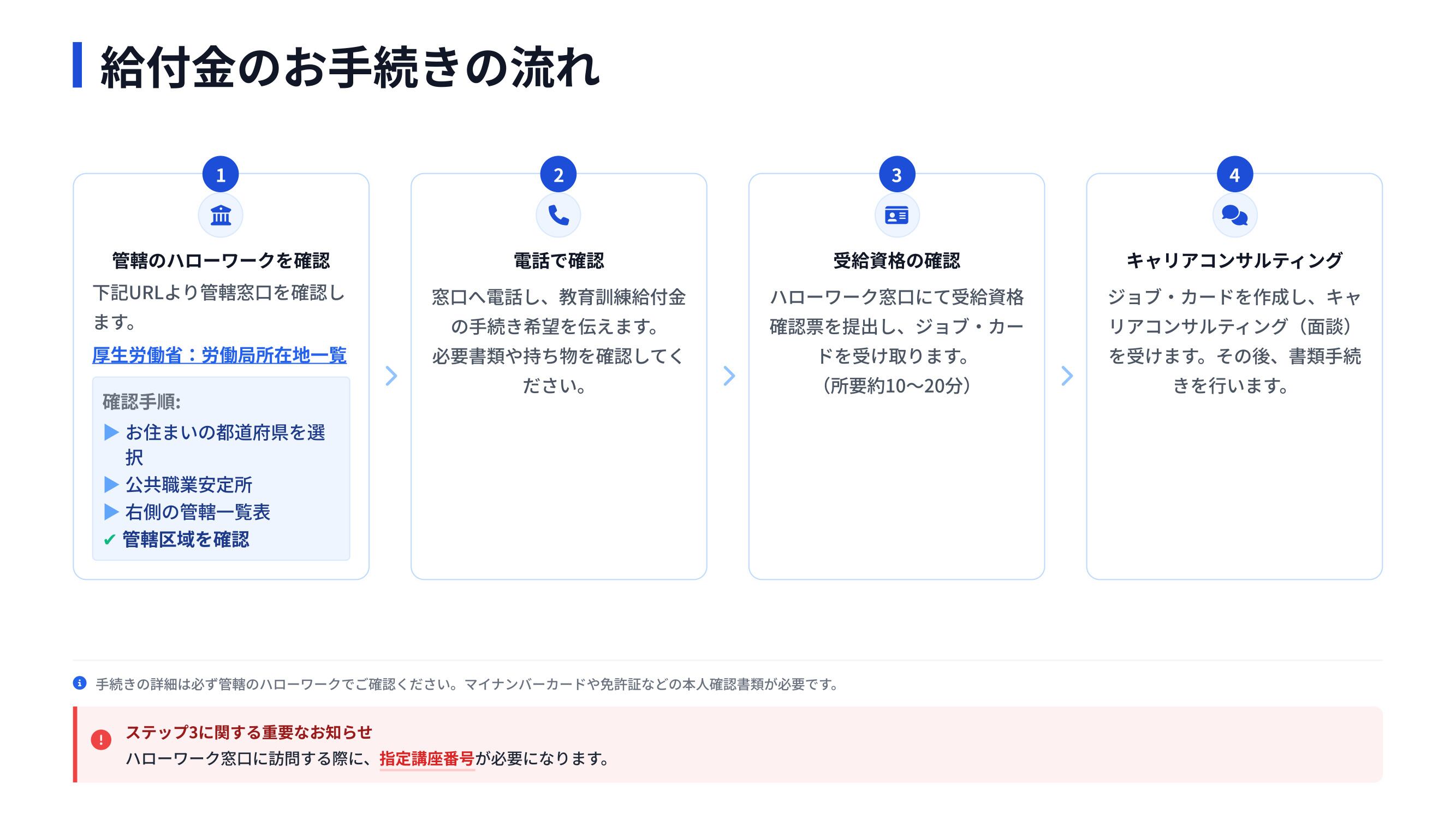Click the phone icon in step 2
Image resolution: width=1456 pixels, height=819 pixels.
tap(558, 215)
